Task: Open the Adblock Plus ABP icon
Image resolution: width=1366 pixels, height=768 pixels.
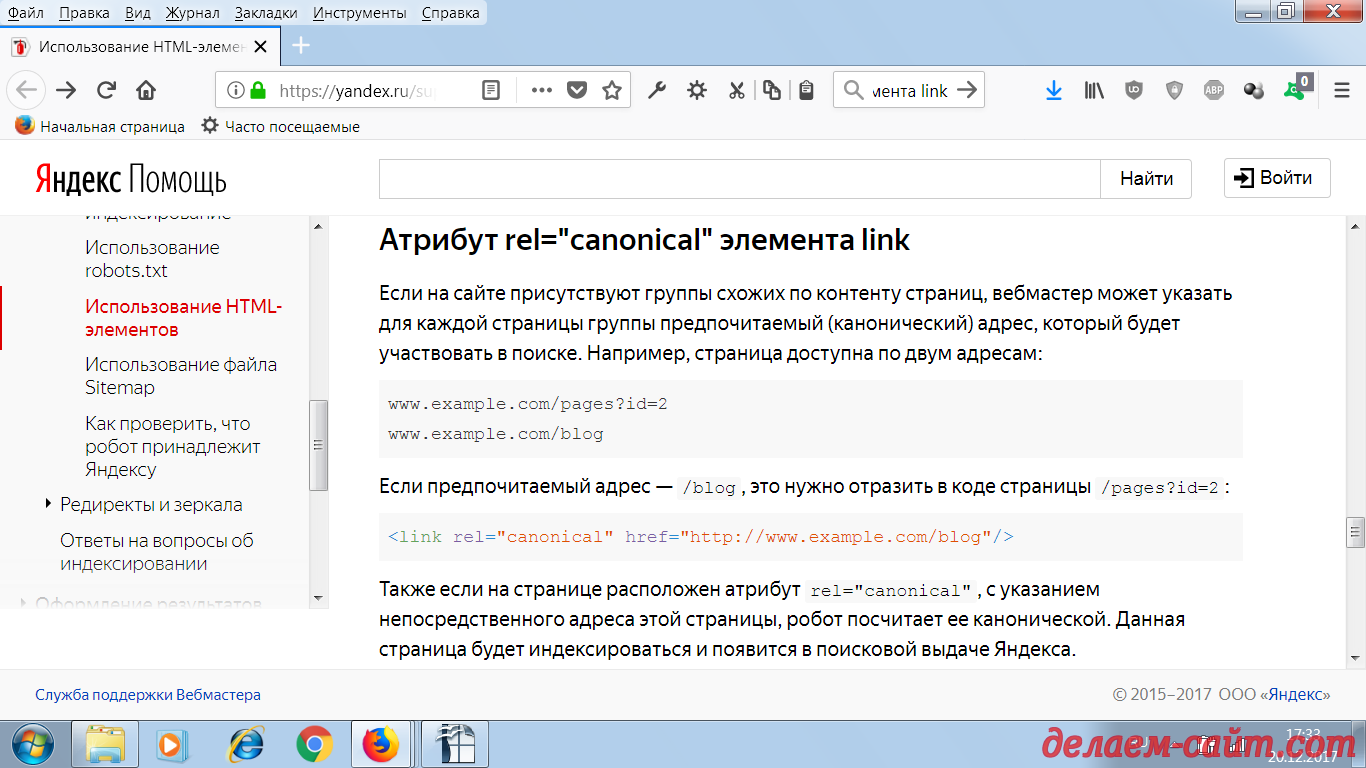Action: click(1213, 90)
